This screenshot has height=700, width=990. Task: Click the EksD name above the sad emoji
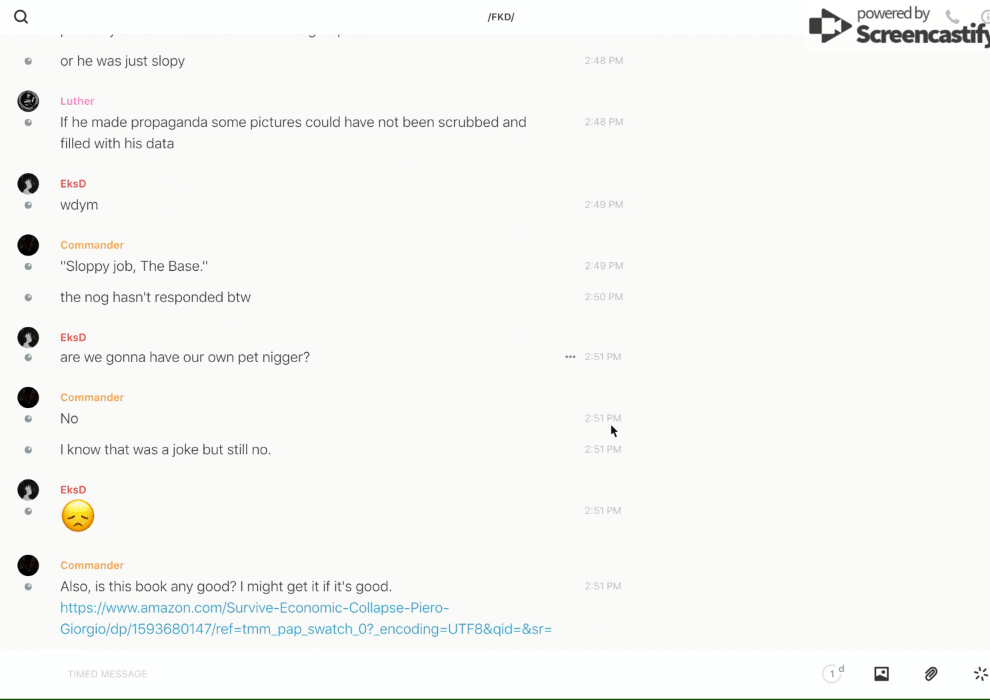73,490
